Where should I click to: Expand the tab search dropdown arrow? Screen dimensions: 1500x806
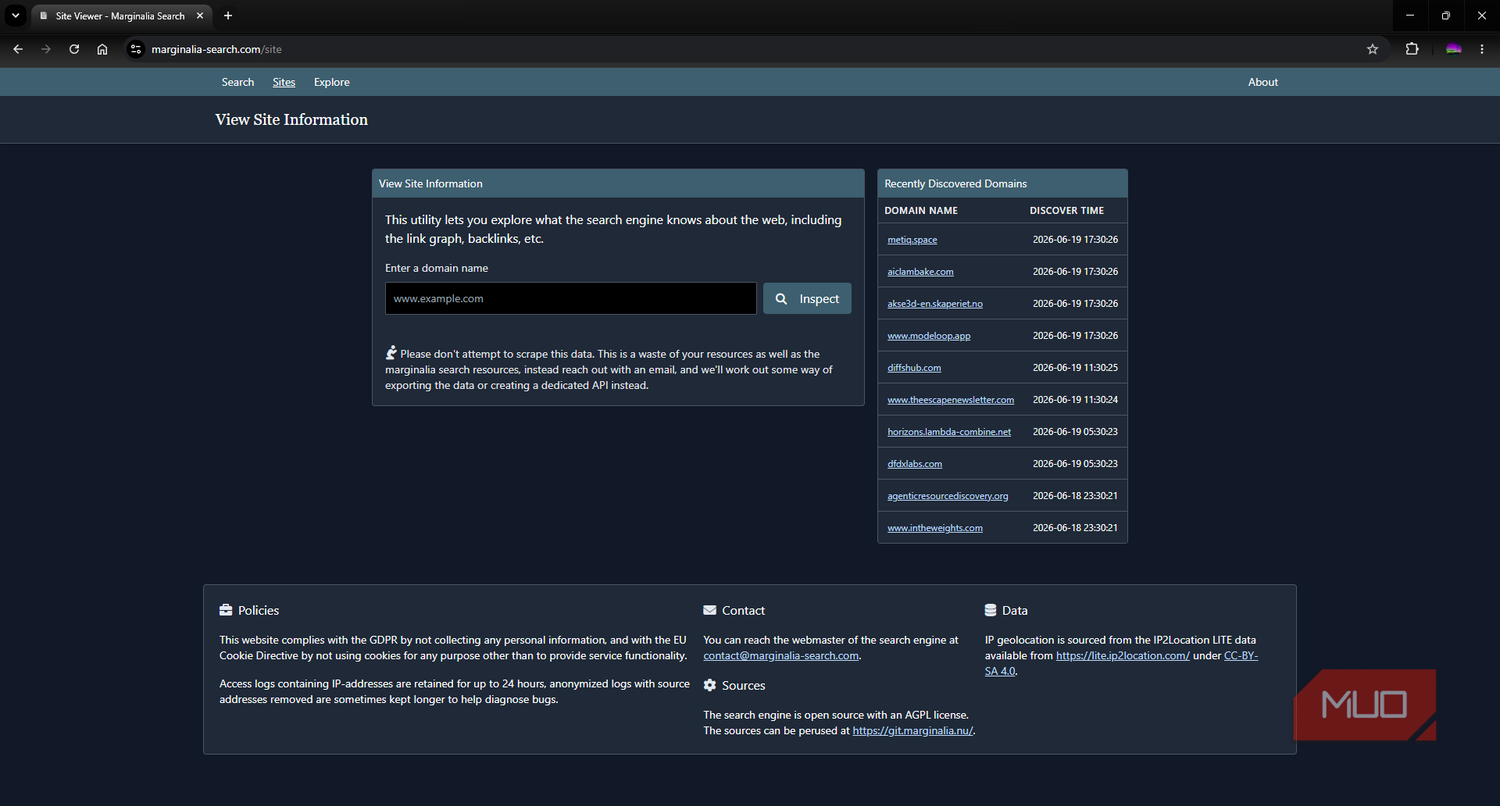[x=15, y=16]
